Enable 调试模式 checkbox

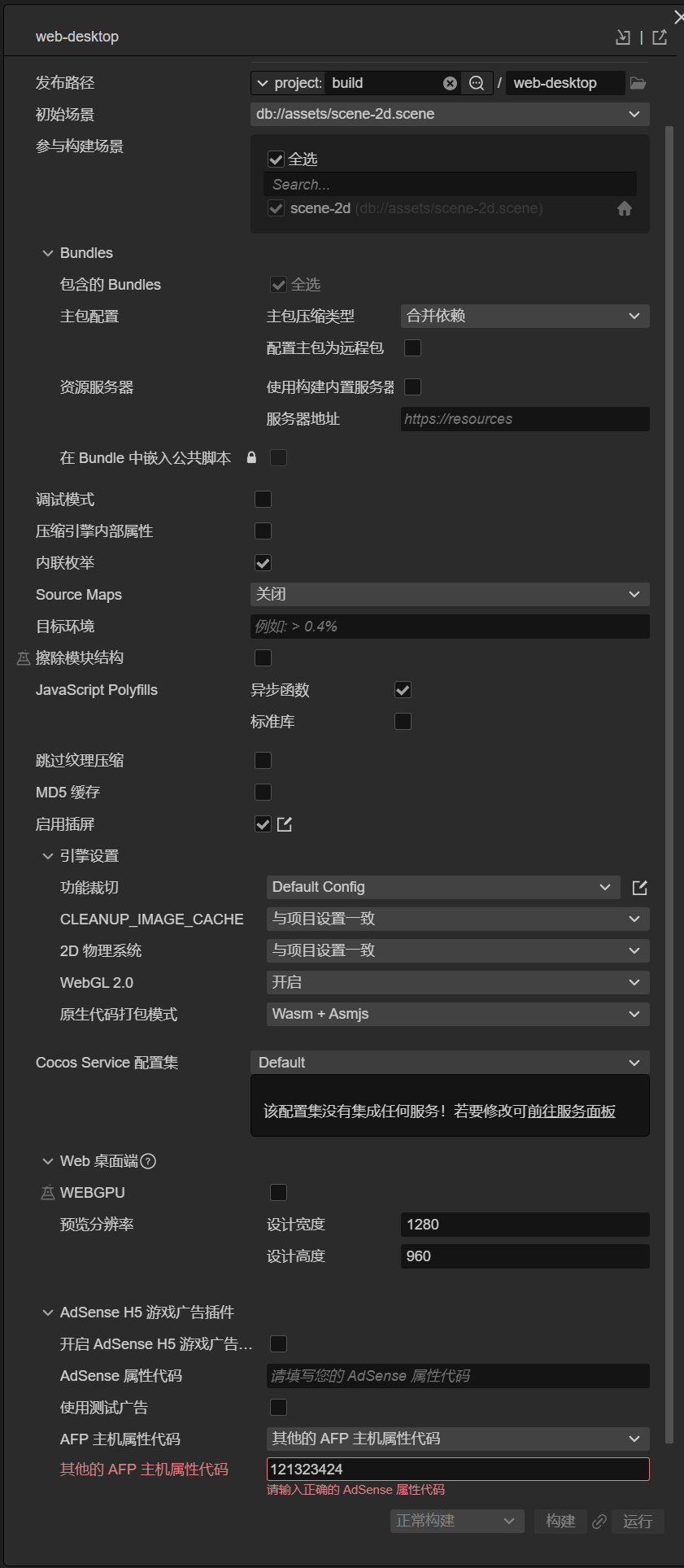point(264,499)
